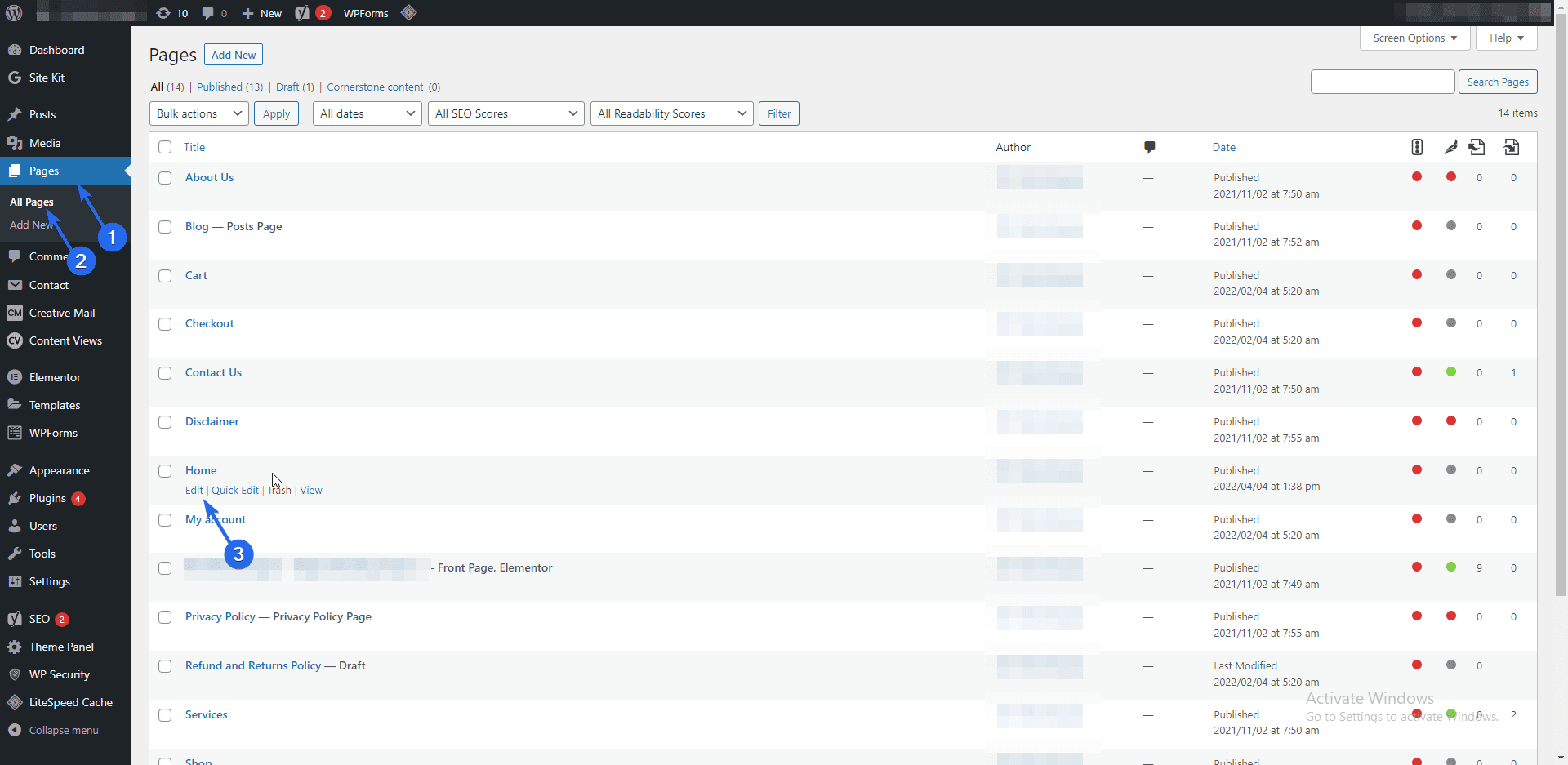Open the SEO menu in sidebar
This screenshot has height=765, width=1568.
click(65, 619)
